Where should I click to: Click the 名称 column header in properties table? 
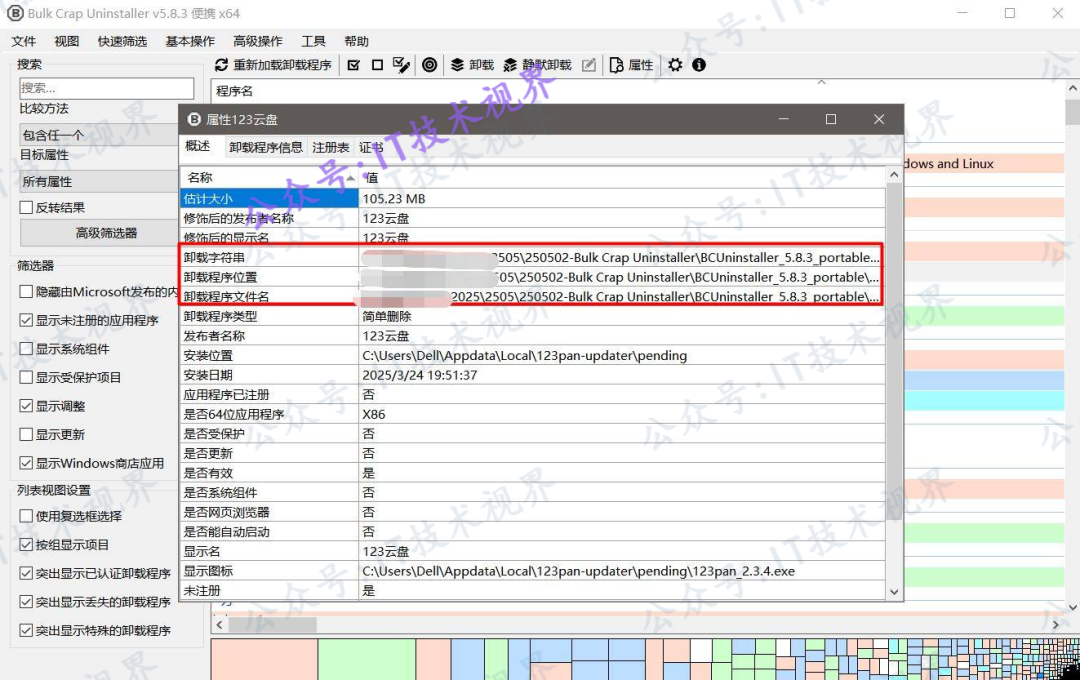click(269, 178)
